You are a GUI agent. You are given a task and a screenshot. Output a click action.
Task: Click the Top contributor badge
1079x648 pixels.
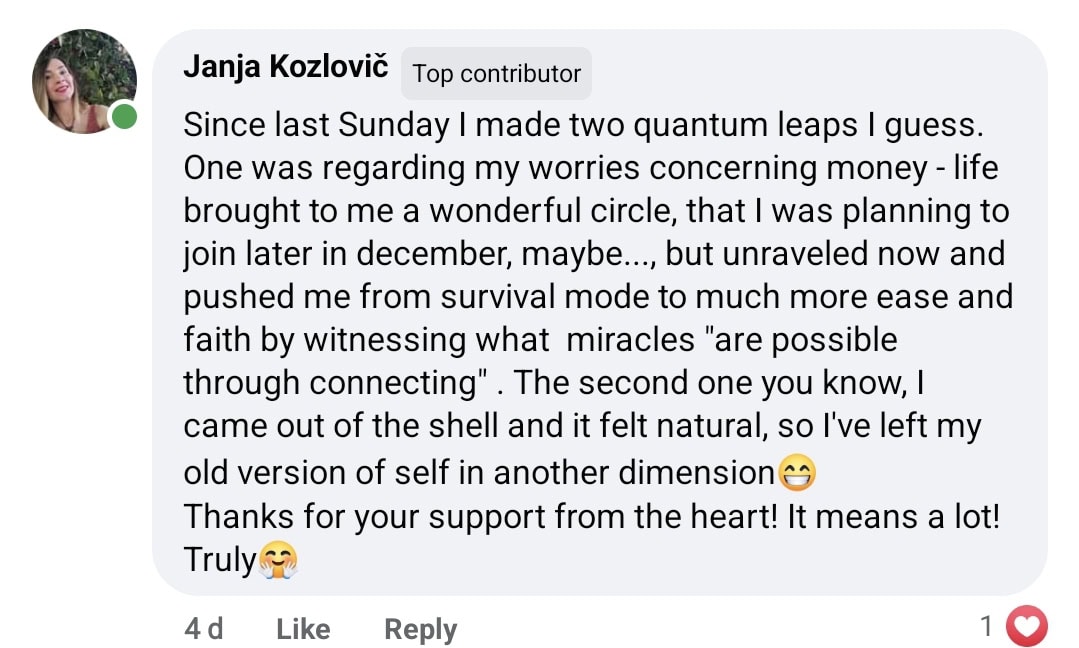(x=496, y=74)
